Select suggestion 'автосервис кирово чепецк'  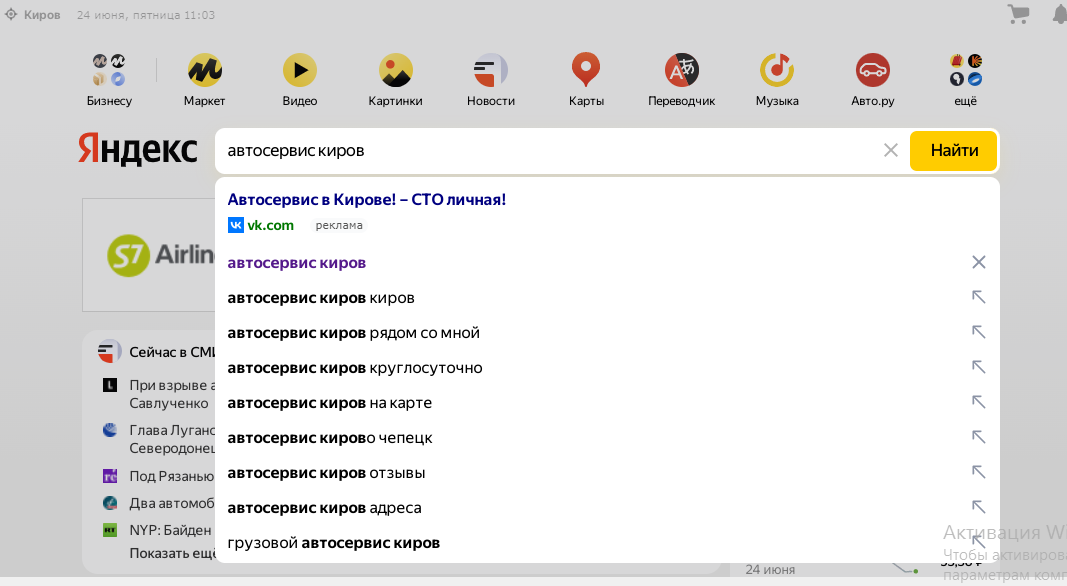[329, 438]
